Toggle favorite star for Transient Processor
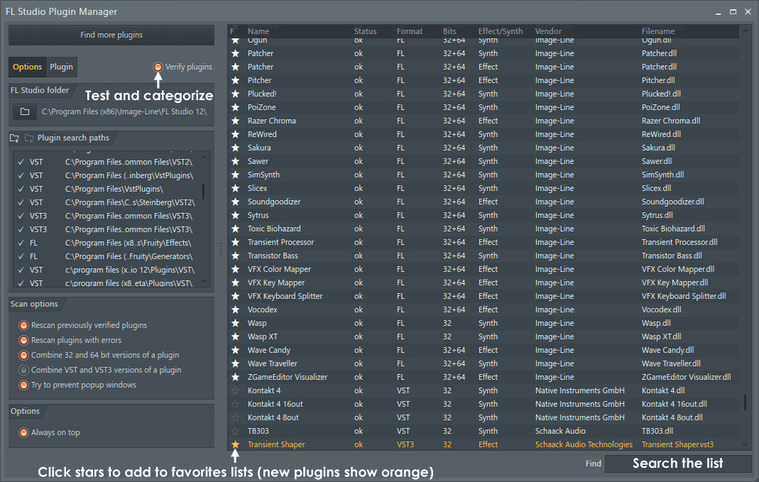 [235, 242]
